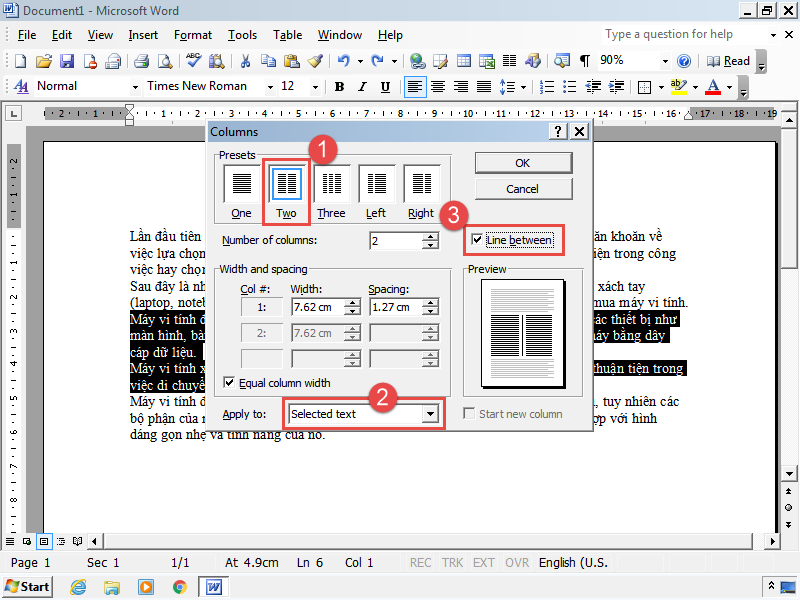Viewport: 800px width, 600px height.
Task: Click the bulleted list icon
Action: pos(569,87)
